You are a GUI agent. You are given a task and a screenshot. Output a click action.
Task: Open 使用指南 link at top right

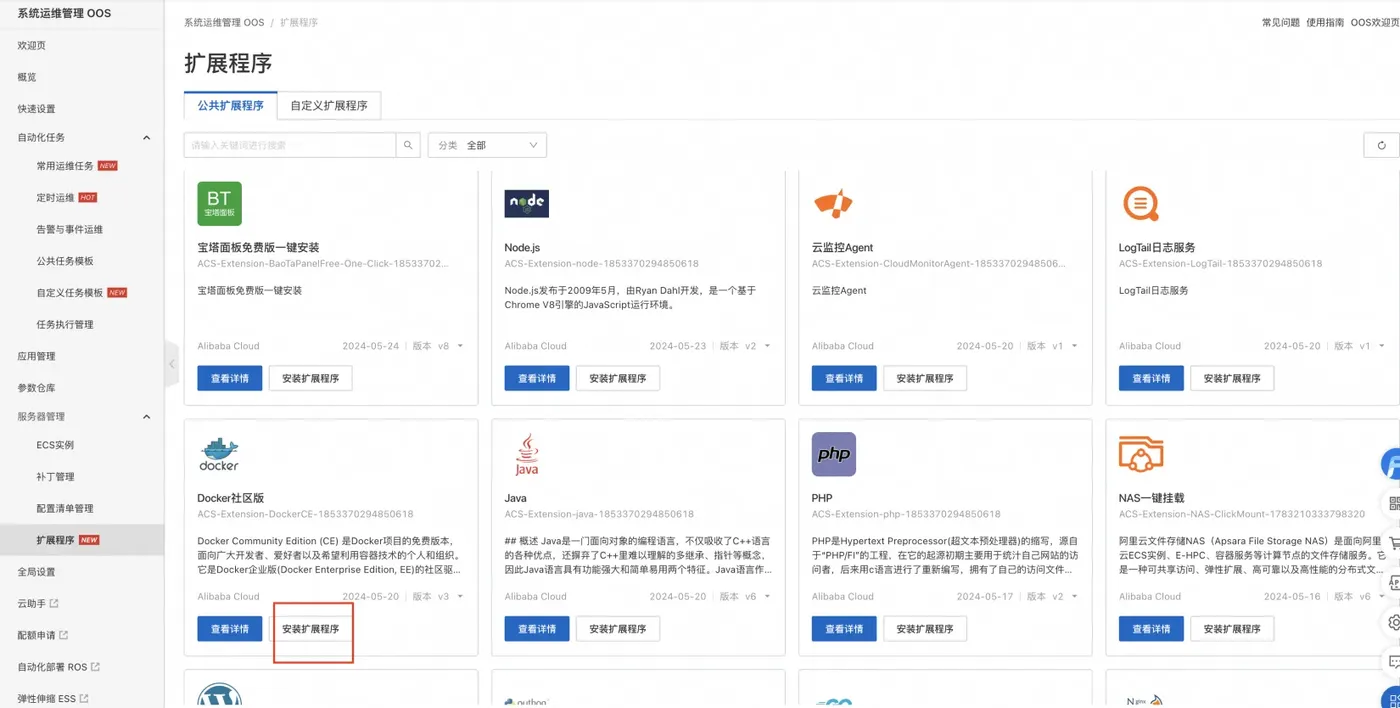coord(1325,22)
